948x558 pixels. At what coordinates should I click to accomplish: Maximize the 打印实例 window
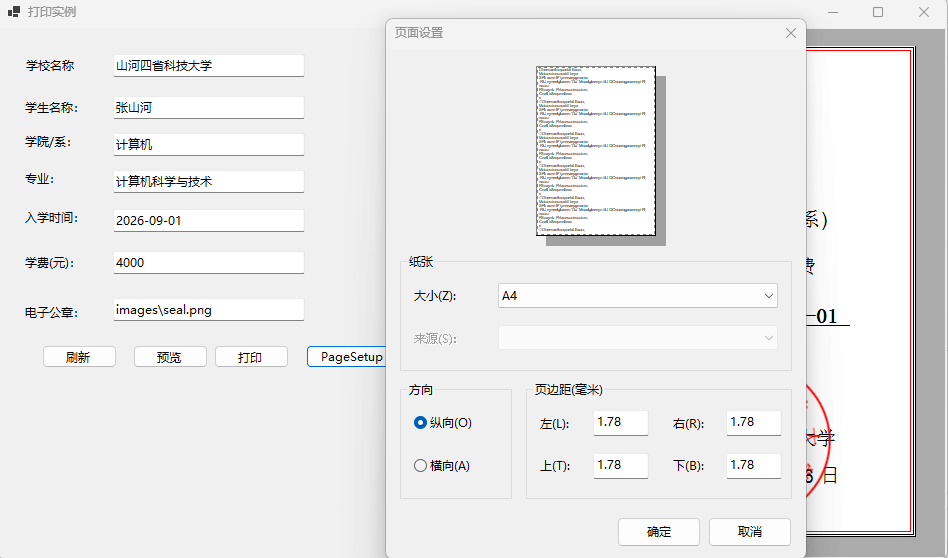878,12
